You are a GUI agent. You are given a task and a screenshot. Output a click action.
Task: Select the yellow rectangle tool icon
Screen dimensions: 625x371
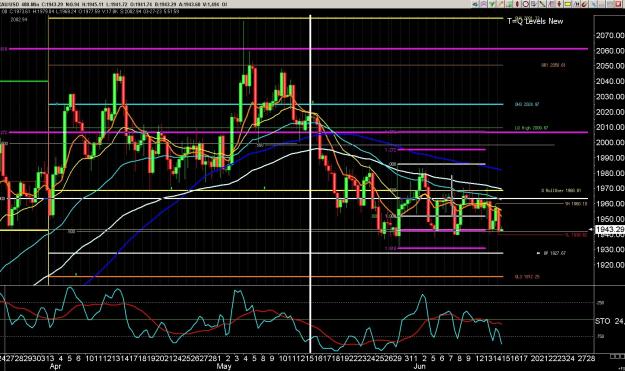[x=568, y=4]
